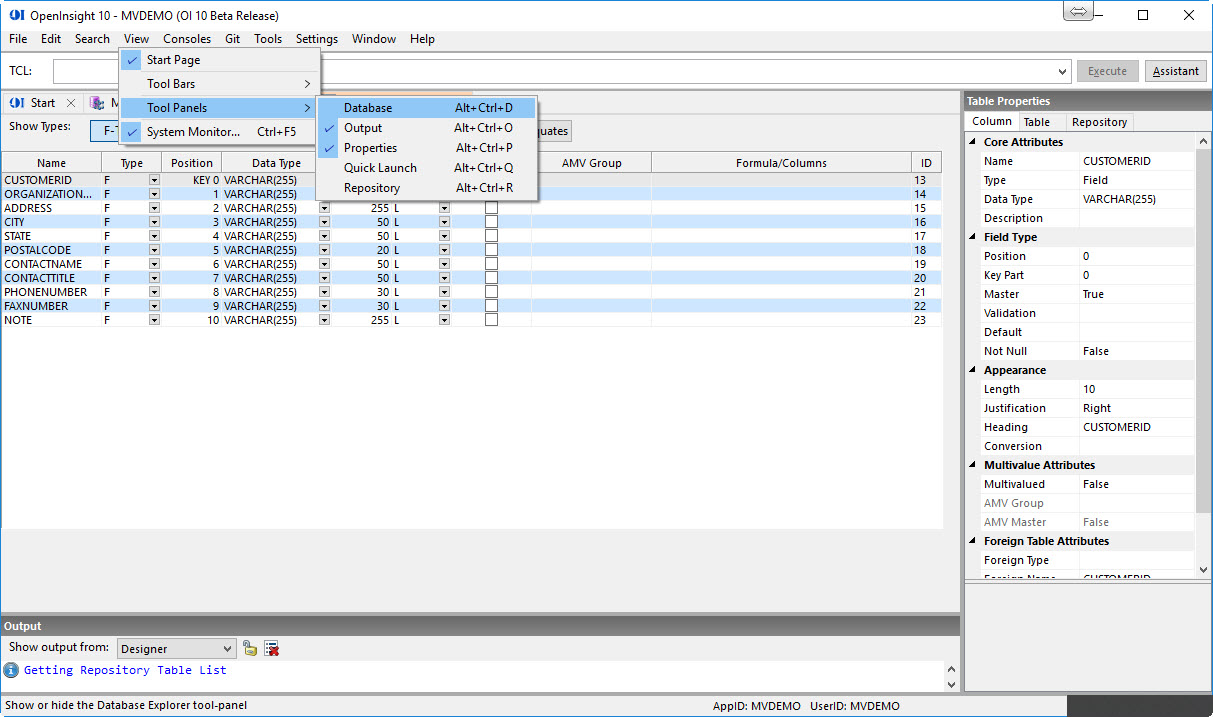Click the OpenInsight application icon in title bar

[16, 16]
